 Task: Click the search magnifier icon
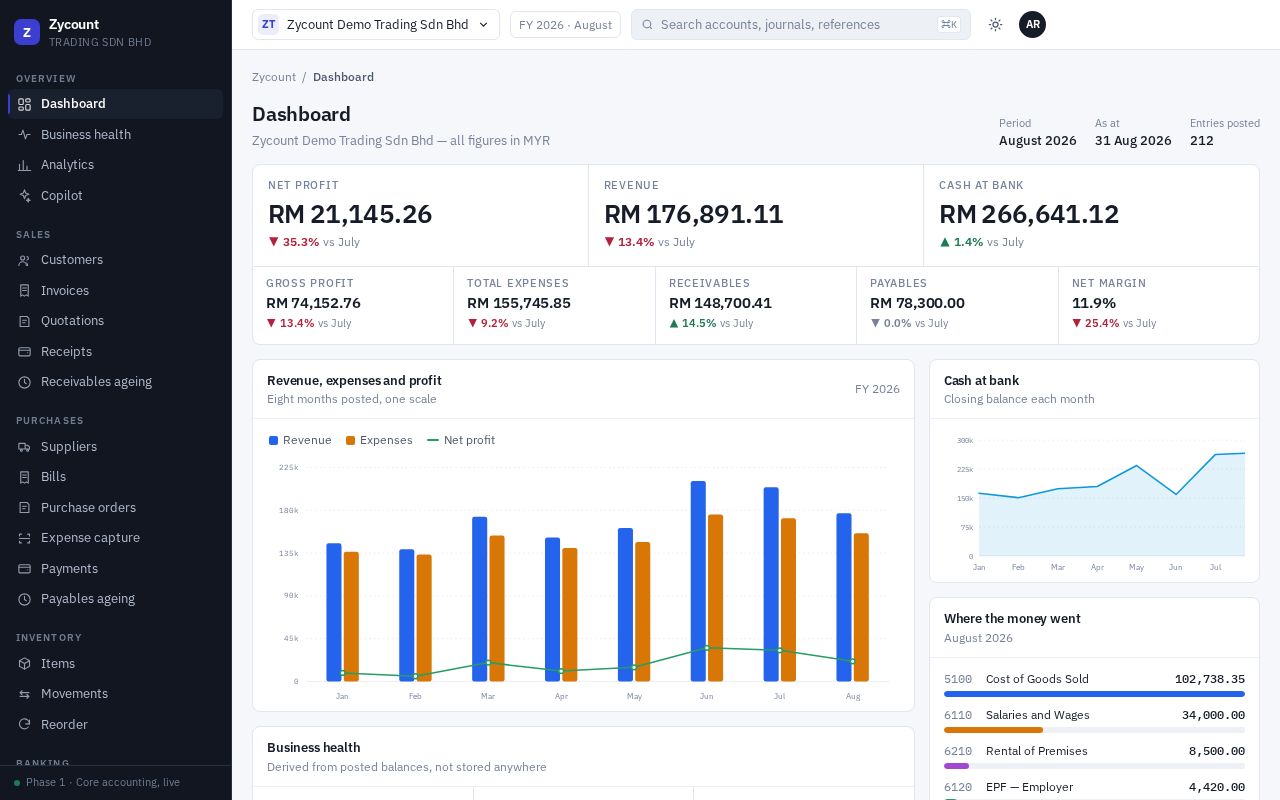pyautogui.click(x=648, y=25)
